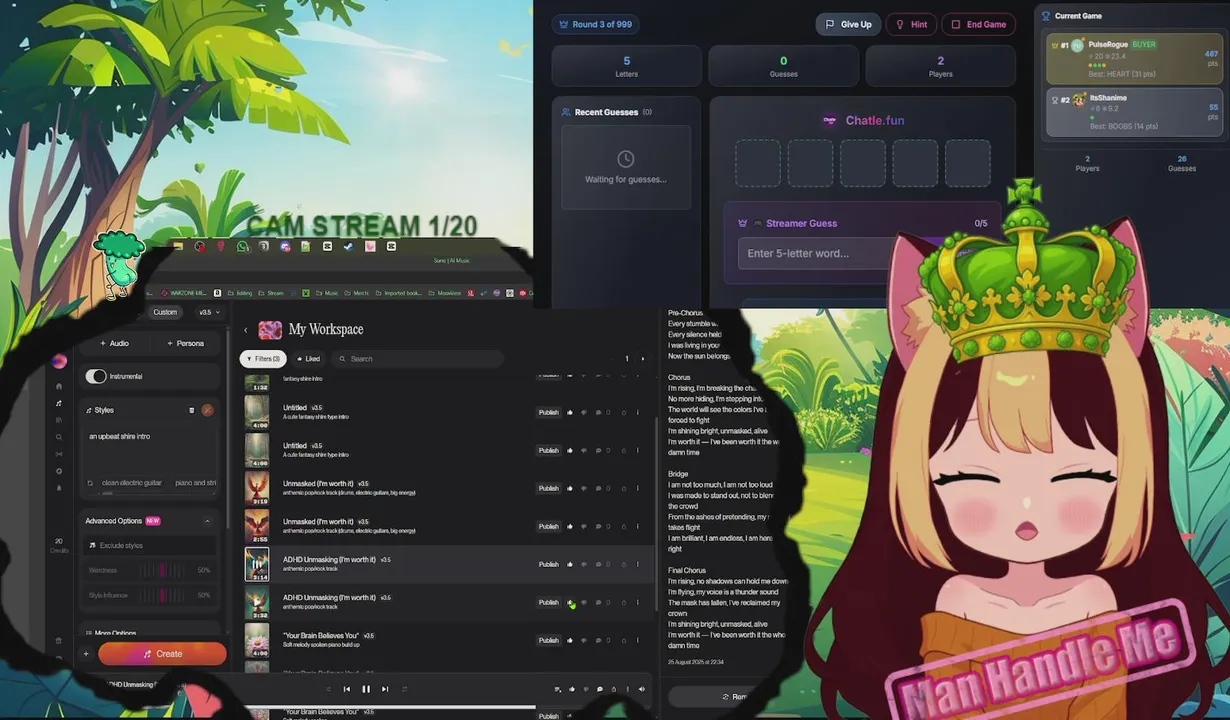Viewport: 1230px width, 720px height.
Task: Toggle shuffle in the player bar
Action: pyautogui.click(x=328, y=689)
